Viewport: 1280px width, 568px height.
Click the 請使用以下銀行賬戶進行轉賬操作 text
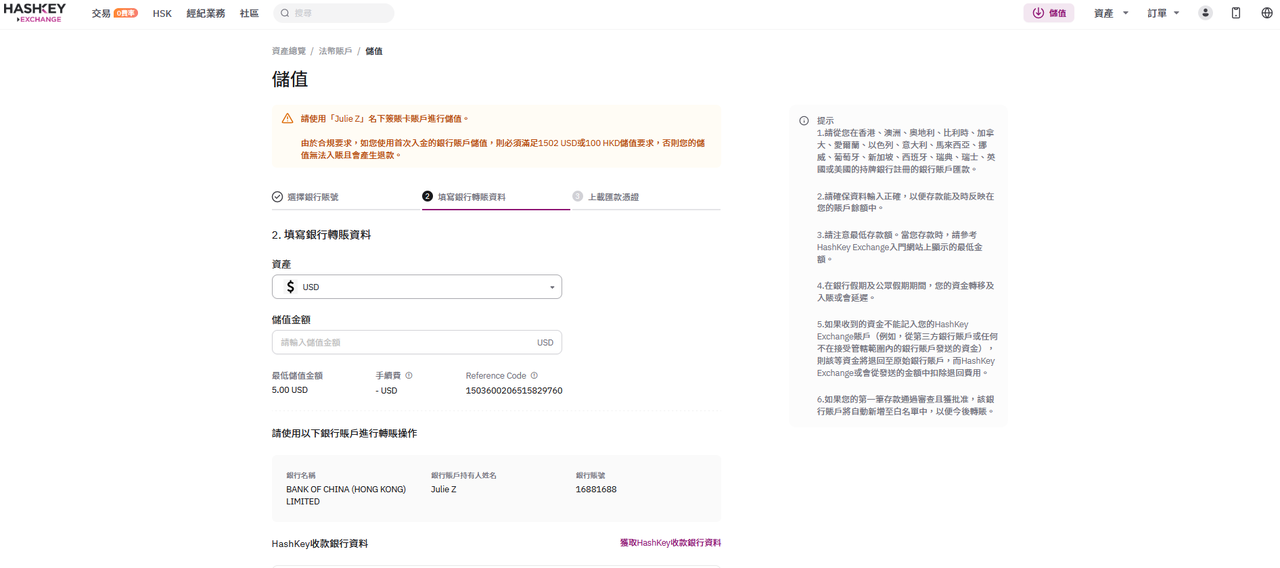click(x=344, y=433)
